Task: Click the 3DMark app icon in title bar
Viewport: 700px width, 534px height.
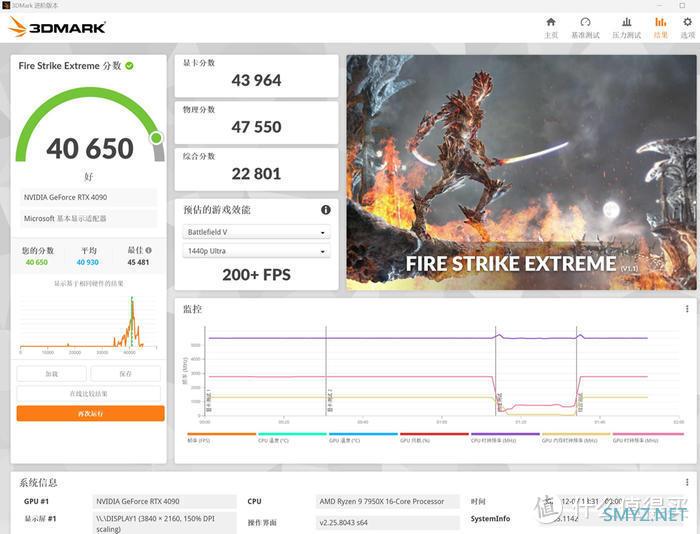Action: (x=6, y=5)
